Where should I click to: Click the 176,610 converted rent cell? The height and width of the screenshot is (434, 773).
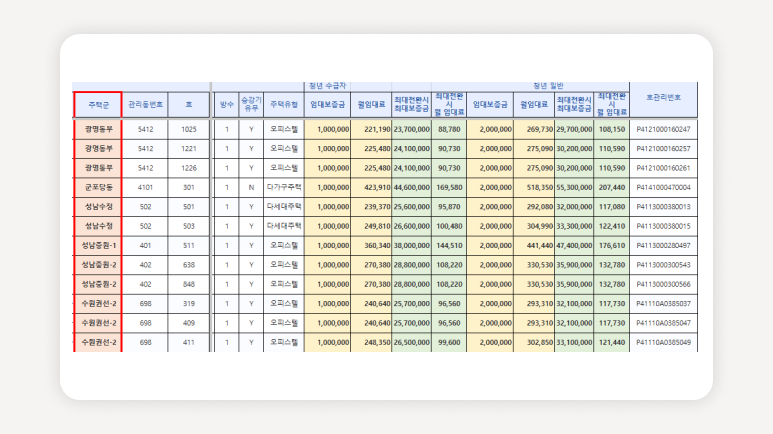[611, 245]
